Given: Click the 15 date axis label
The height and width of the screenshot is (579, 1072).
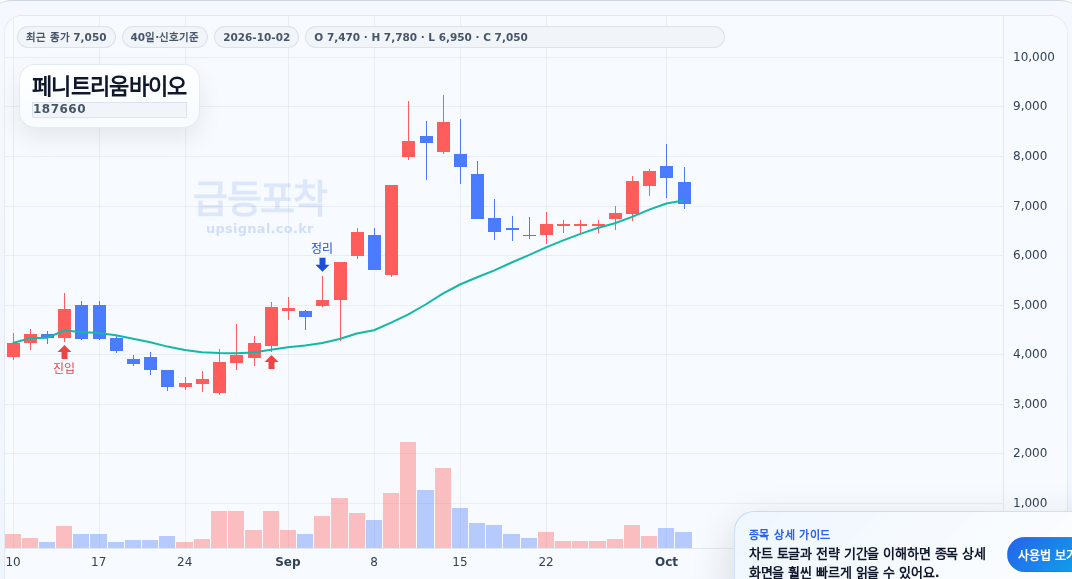Looking at the screenshot, I should click(459, 562).
